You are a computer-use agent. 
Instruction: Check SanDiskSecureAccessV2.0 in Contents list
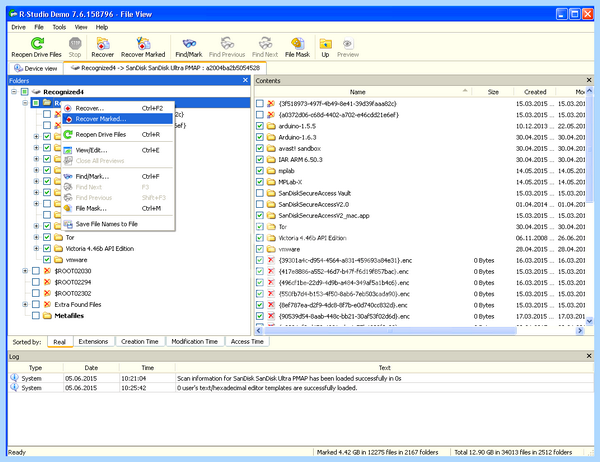coord(260,204)
